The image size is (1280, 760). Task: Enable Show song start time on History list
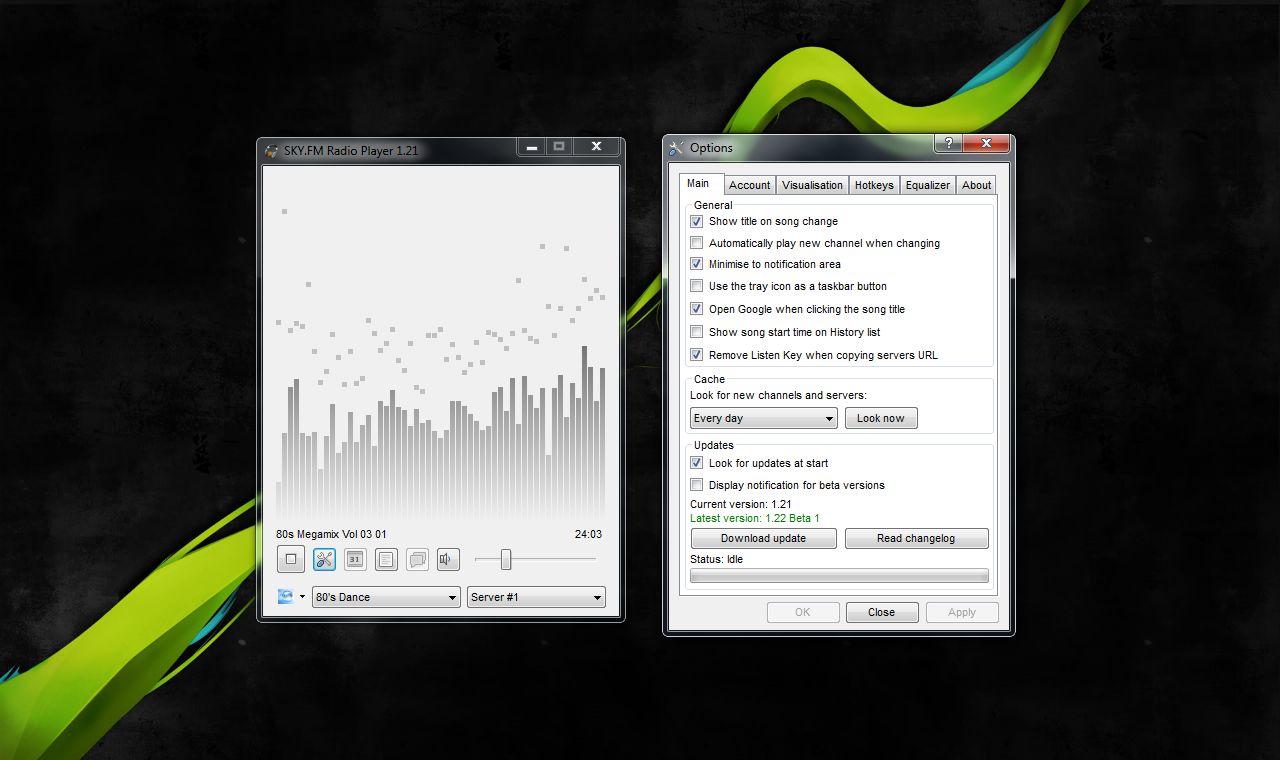coord(697,332)
